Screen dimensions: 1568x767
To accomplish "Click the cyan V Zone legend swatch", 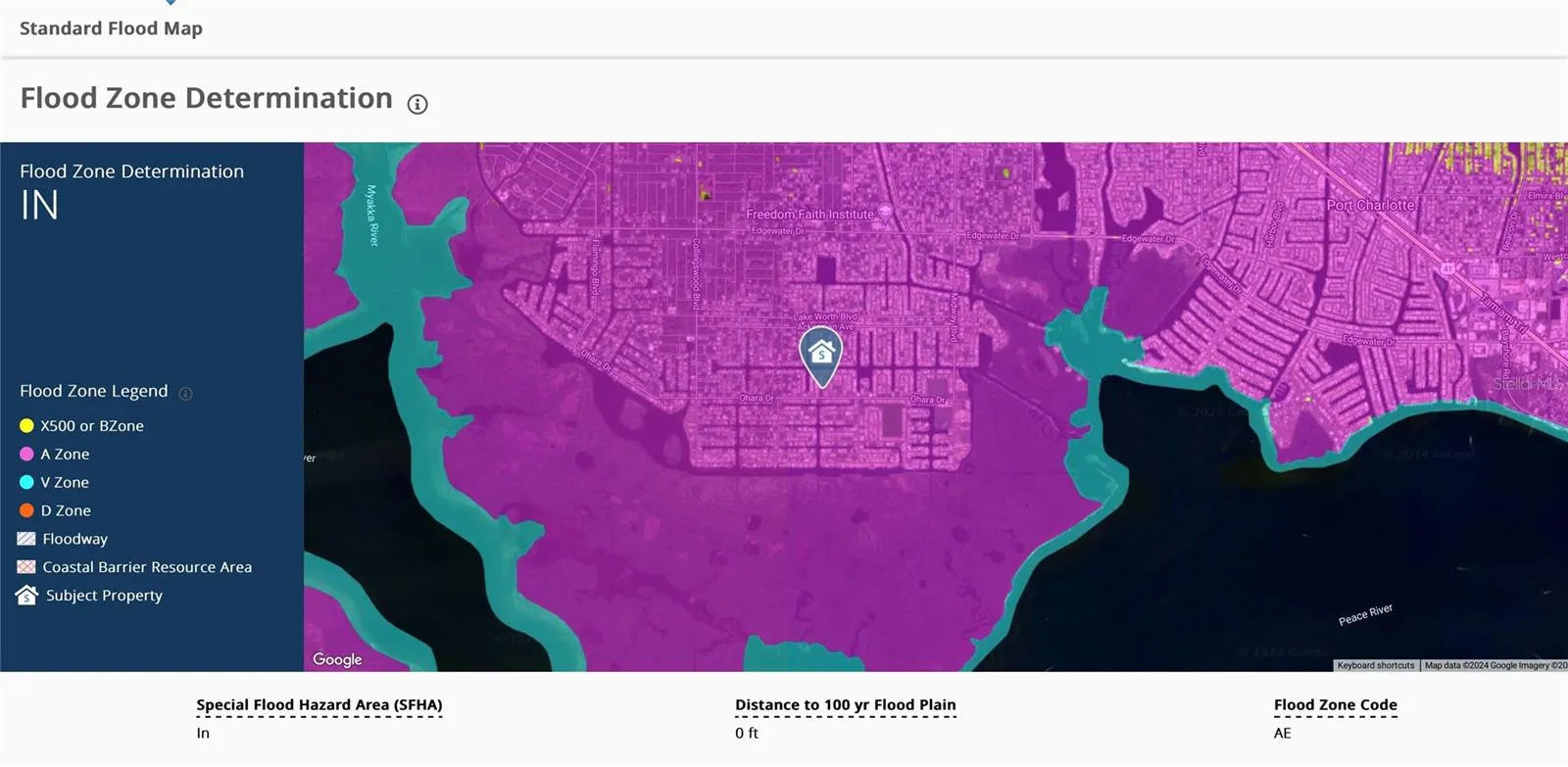I will (x=26, y=483).
